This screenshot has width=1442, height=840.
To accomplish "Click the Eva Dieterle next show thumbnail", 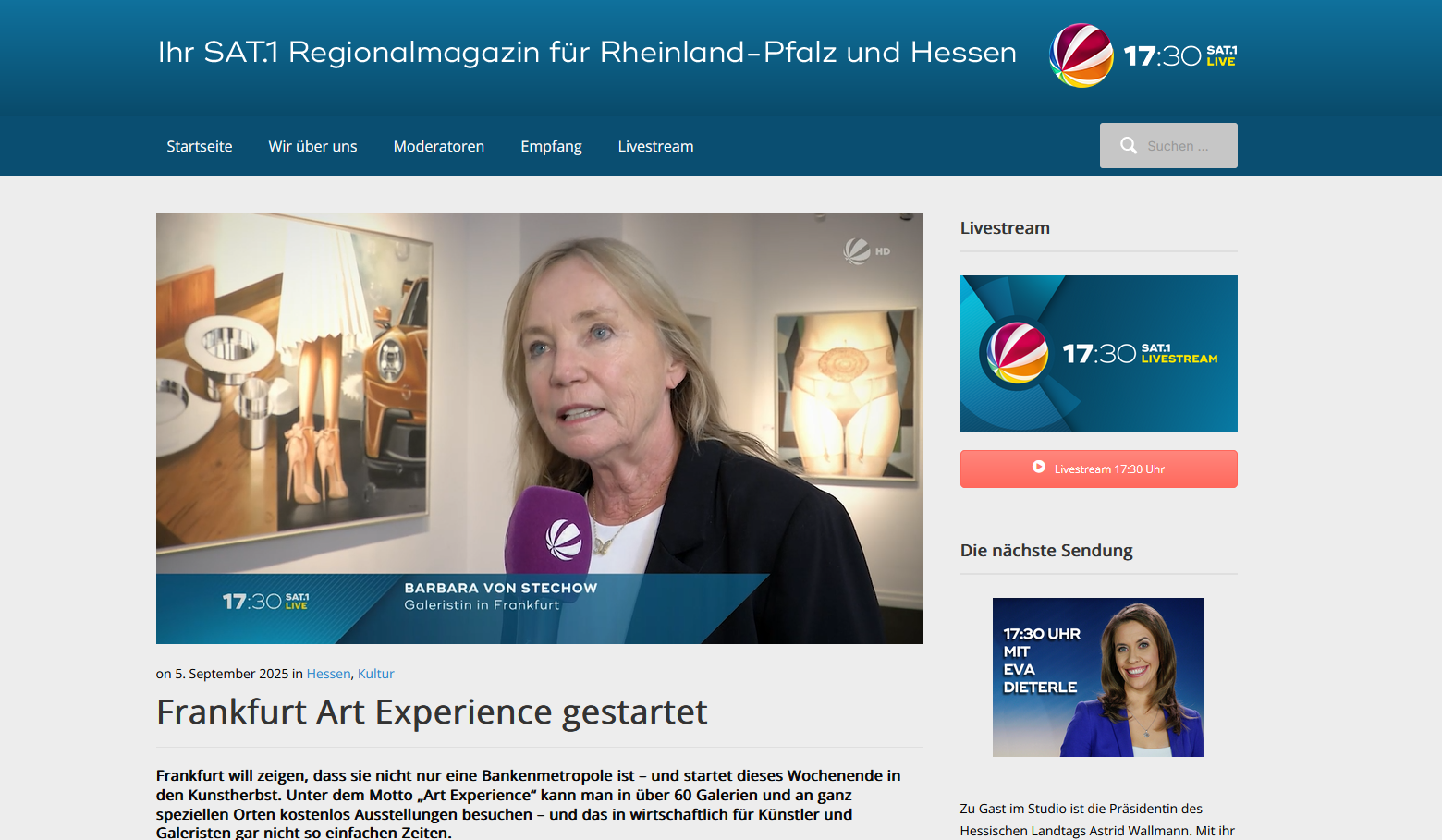I will pyautogui.click(x=1098, y=677).
